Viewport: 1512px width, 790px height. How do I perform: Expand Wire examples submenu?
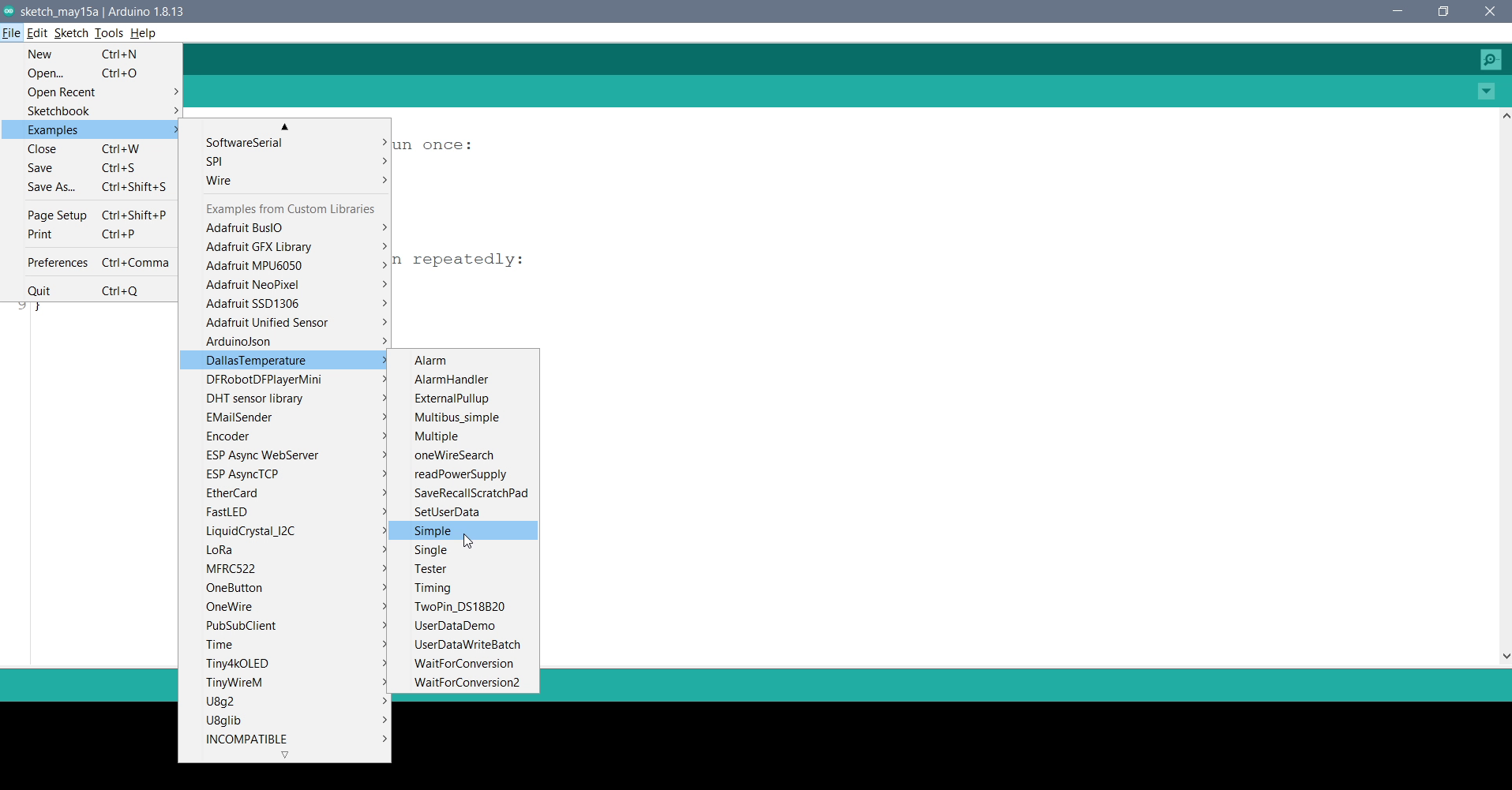[x=285, y=181]
